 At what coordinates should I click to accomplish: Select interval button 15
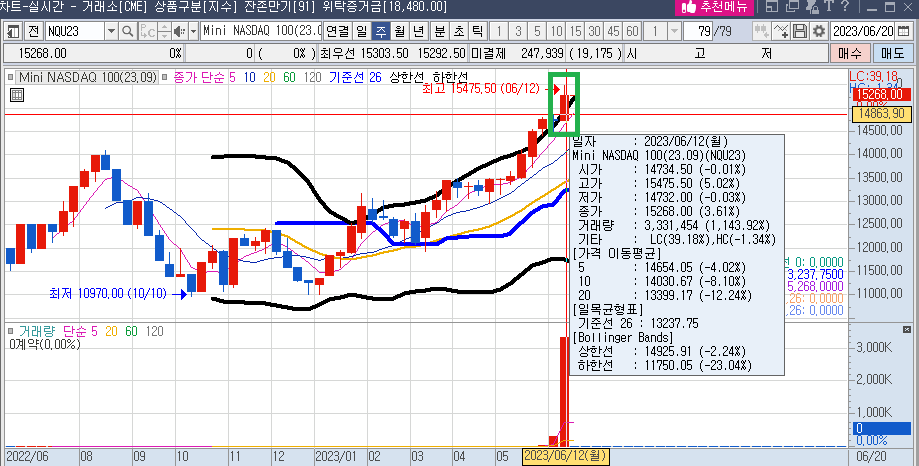575,31
